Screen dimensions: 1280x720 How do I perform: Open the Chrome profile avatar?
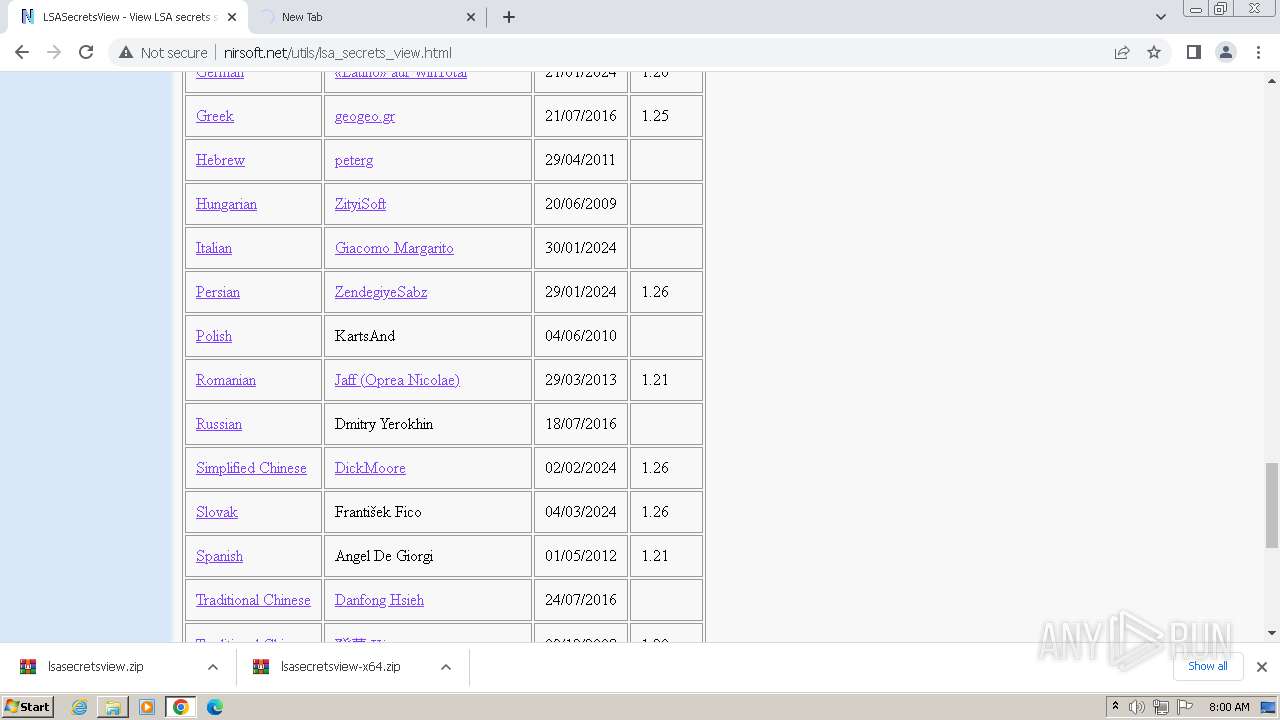pos(1226,52)
